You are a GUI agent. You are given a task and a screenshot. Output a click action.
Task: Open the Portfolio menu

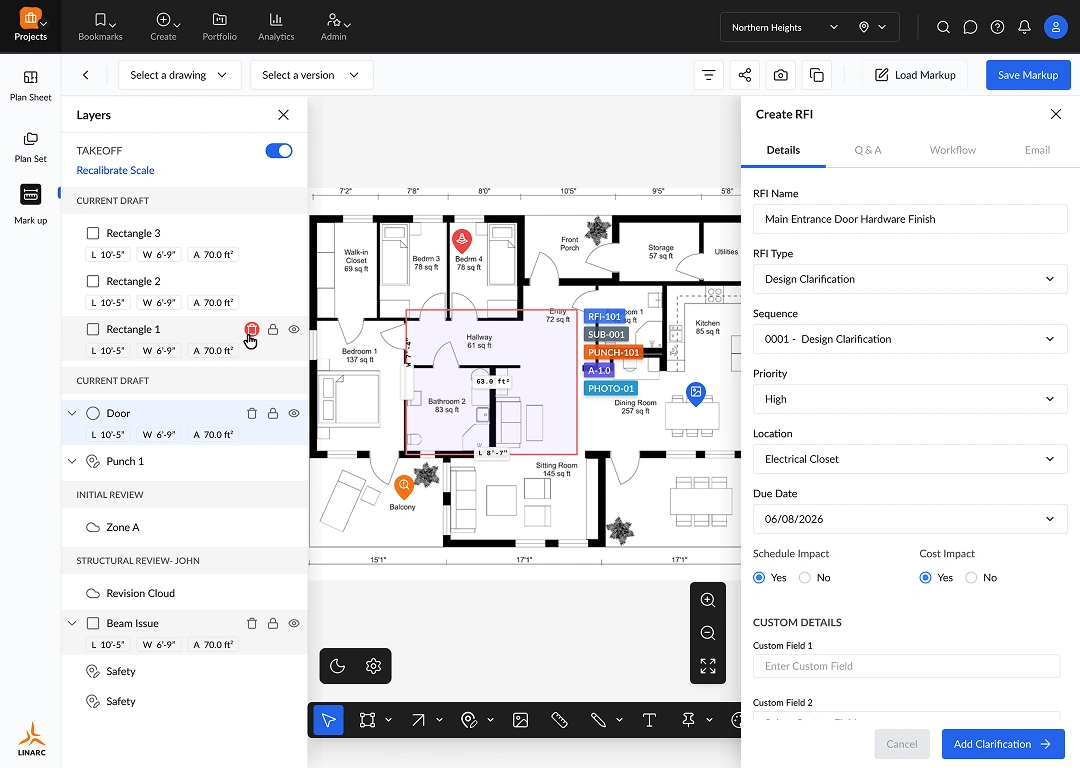pyautogui.click(x=220, y=27)
